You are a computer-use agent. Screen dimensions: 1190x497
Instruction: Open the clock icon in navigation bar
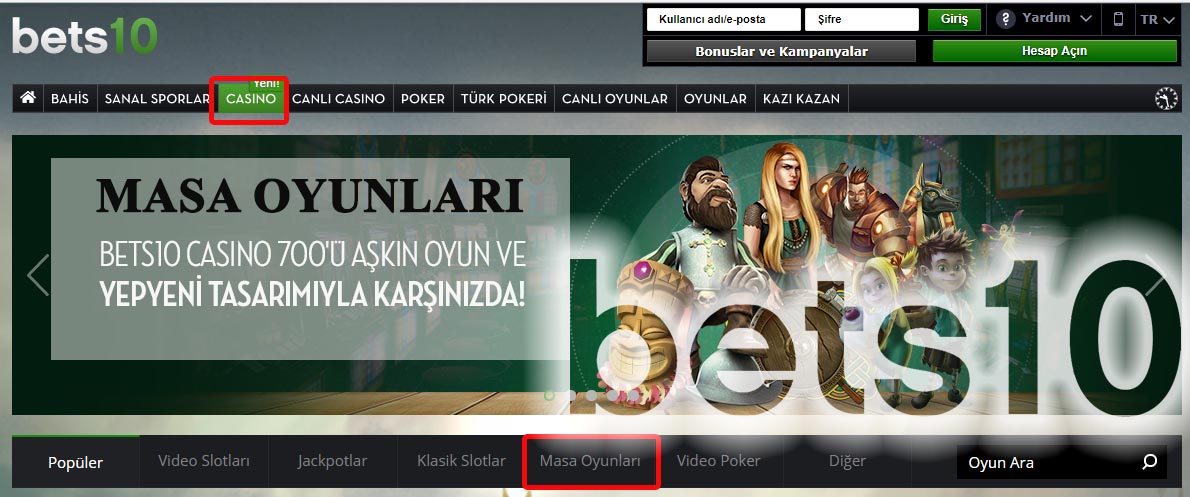click(x=1166, y=99)
